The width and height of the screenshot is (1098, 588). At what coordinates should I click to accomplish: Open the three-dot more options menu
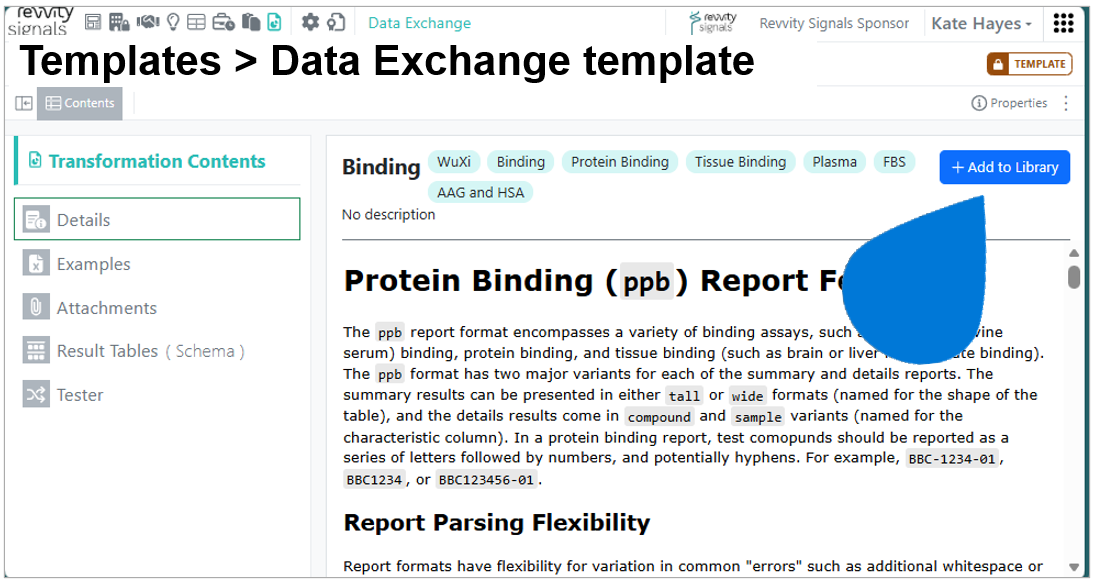[x=1066, y=104]
